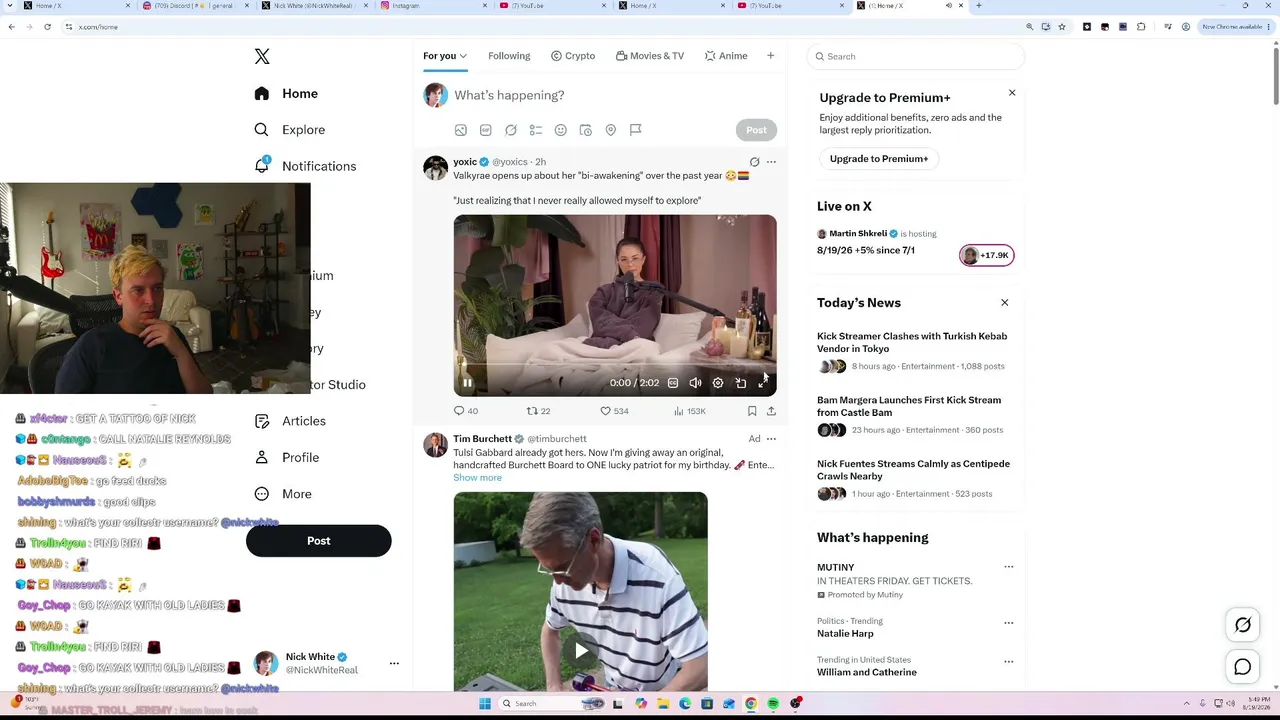This screenshot has width=1280, height=720.
Task: Open more options for Natalie Harp trend
Action: [x=1008, y=623]
